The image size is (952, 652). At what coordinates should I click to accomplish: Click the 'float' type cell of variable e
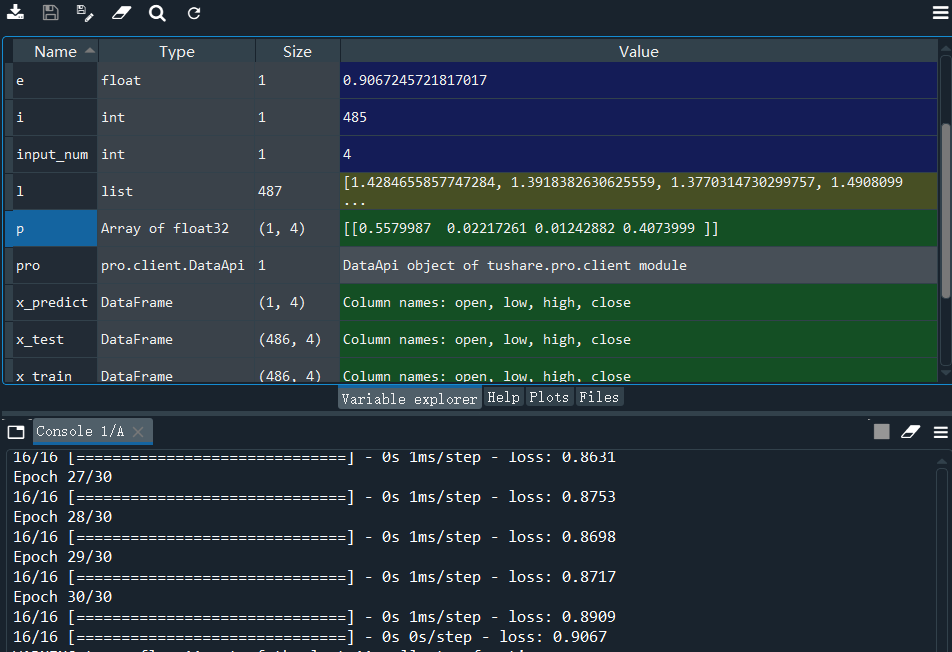[x=176, y=80]
